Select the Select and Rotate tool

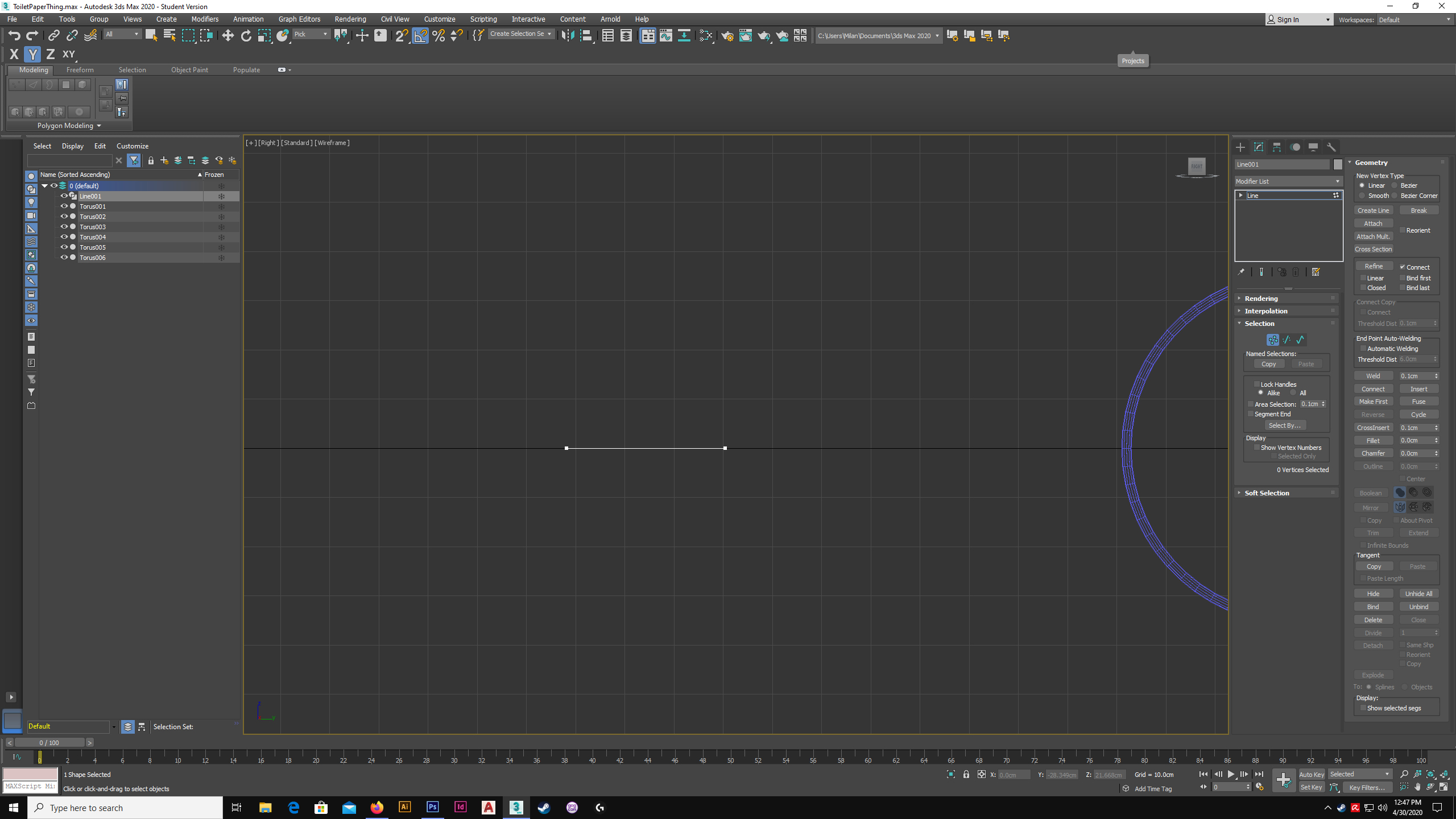(x=246, y=35)
